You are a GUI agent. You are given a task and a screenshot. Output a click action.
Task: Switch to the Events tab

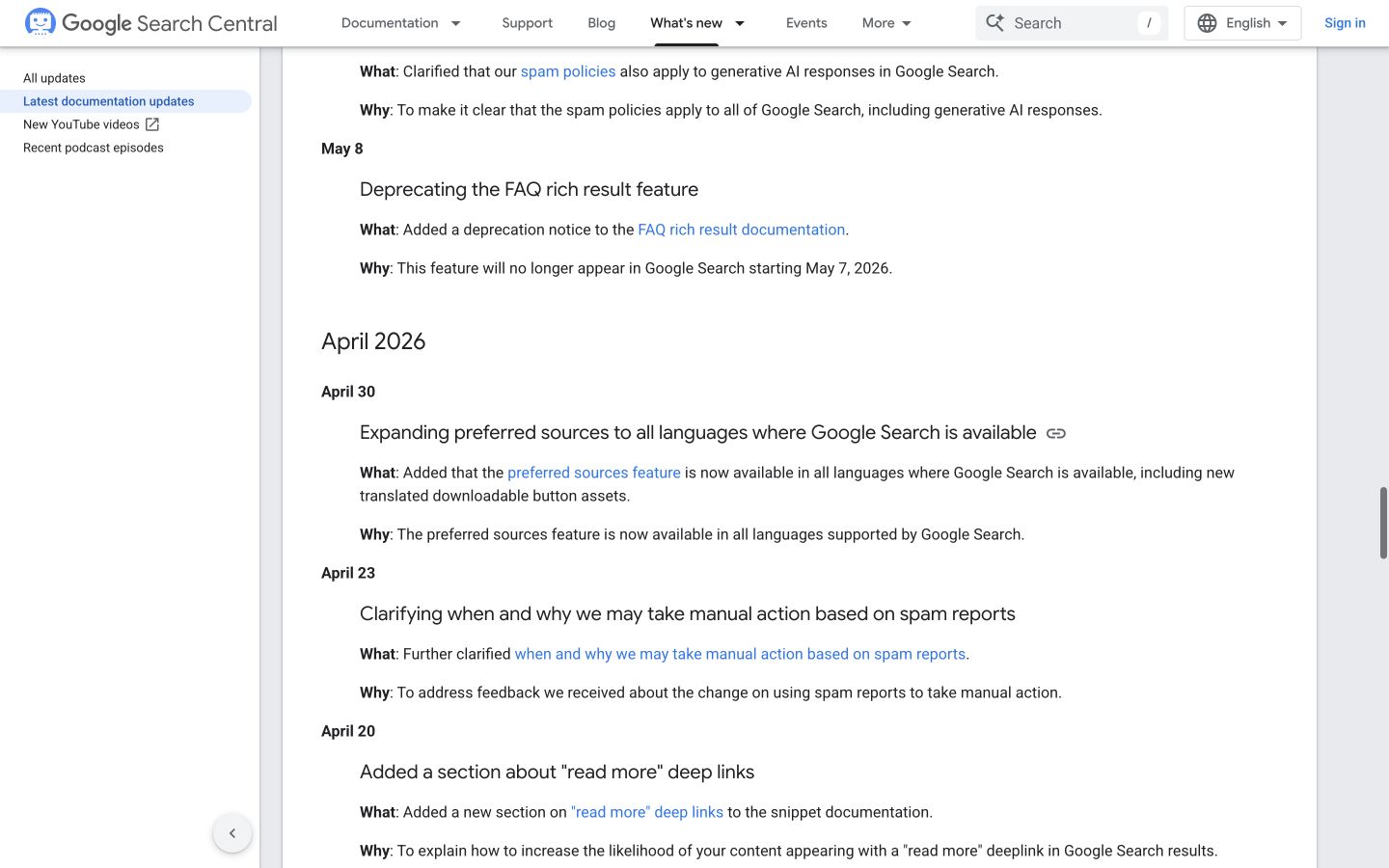[x=806, y=23]
